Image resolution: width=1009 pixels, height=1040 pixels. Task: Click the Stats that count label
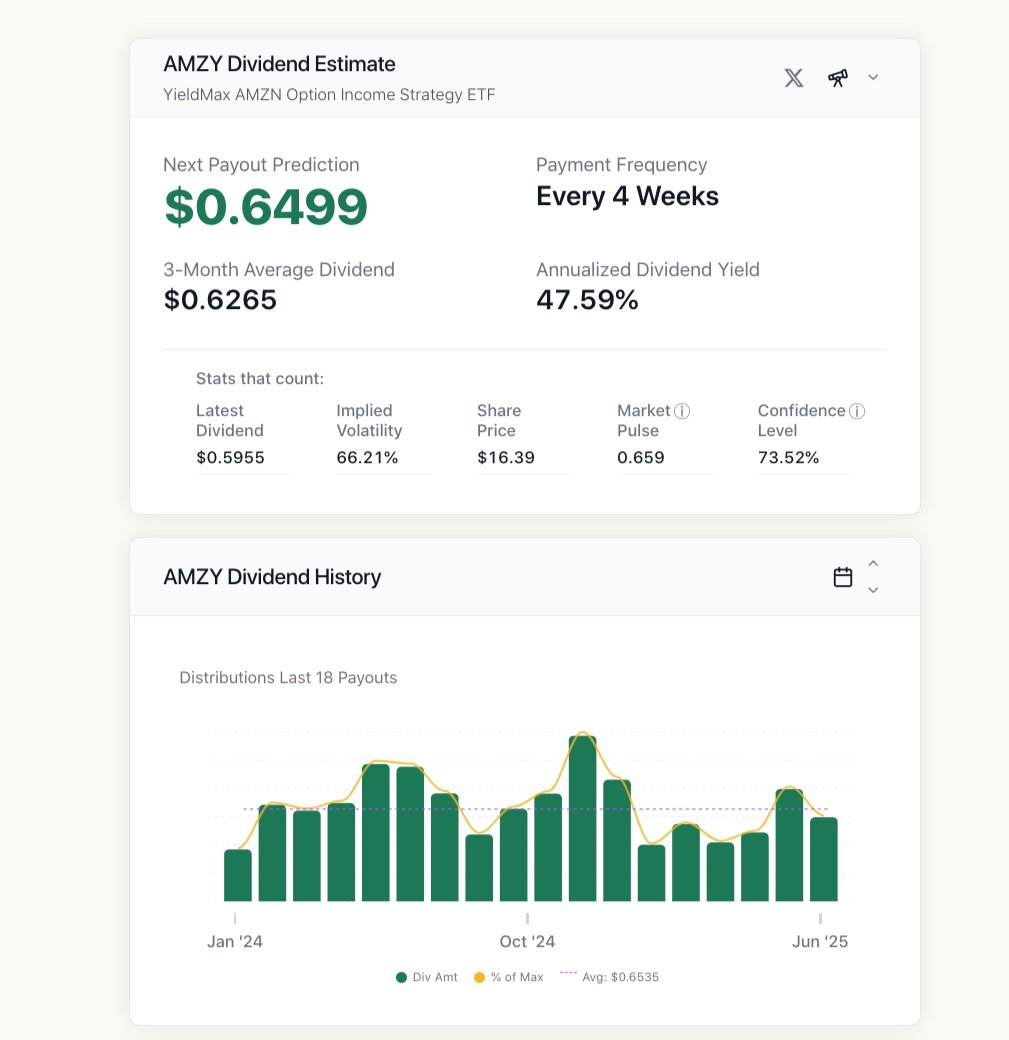click(x=260, y=379)
